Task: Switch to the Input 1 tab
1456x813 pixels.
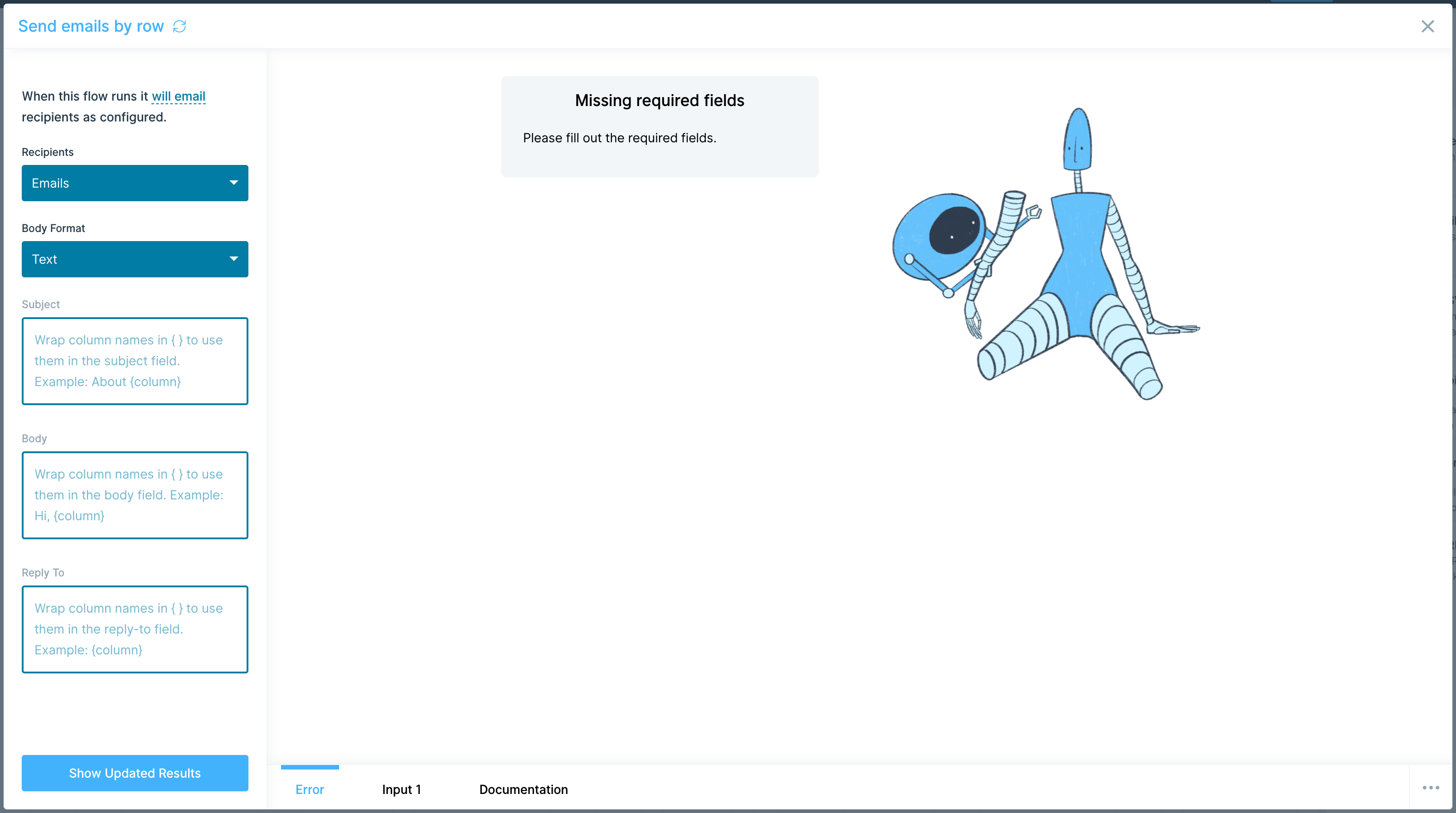Action: click(401, 789)
